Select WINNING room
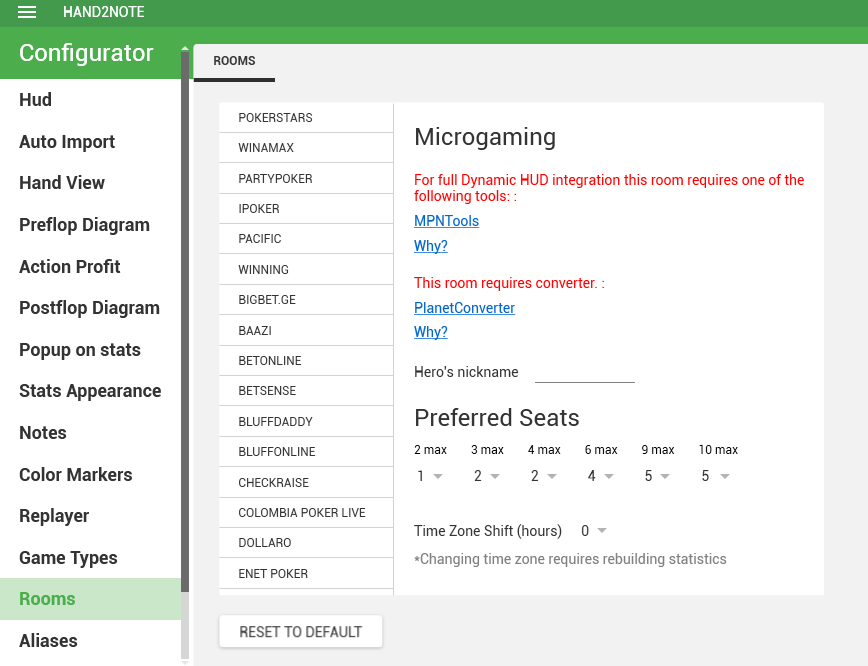This screenshot has width=868, height=666. (x=306, y=270)
